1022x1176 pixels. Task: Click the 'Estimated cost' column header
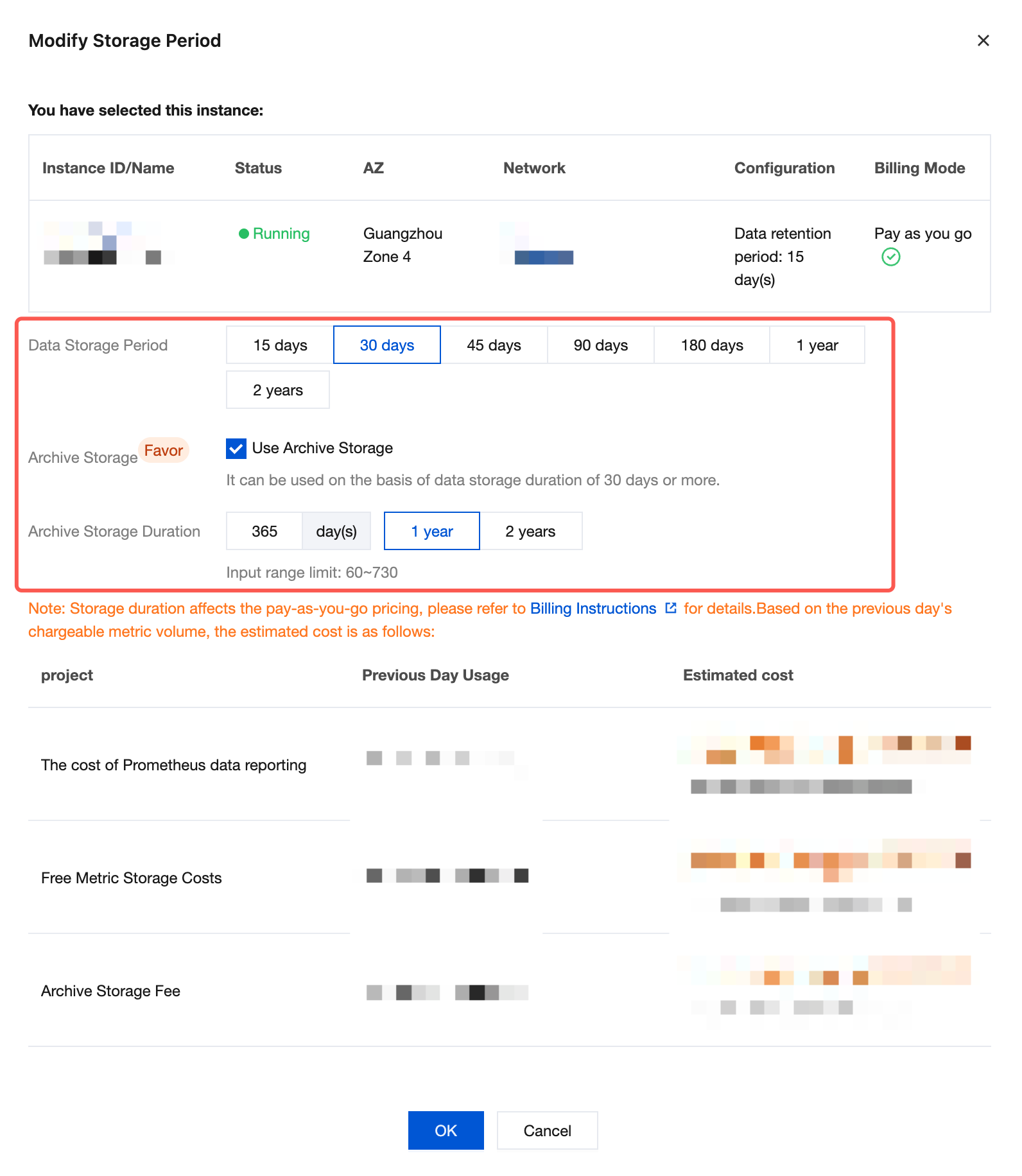coord(738,675)
